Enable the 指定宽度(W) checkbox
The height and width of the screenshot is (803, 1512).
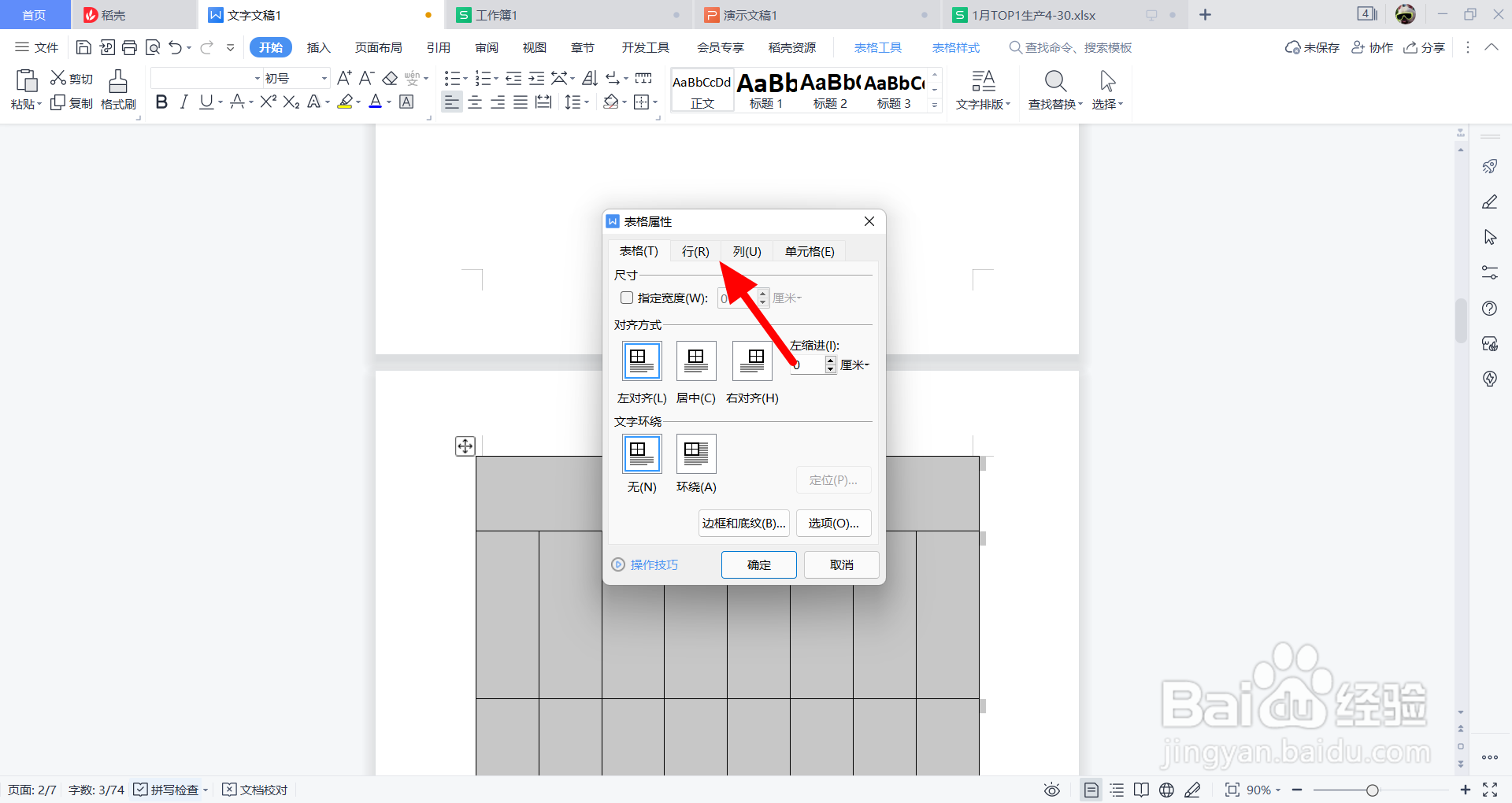[627, 298]
